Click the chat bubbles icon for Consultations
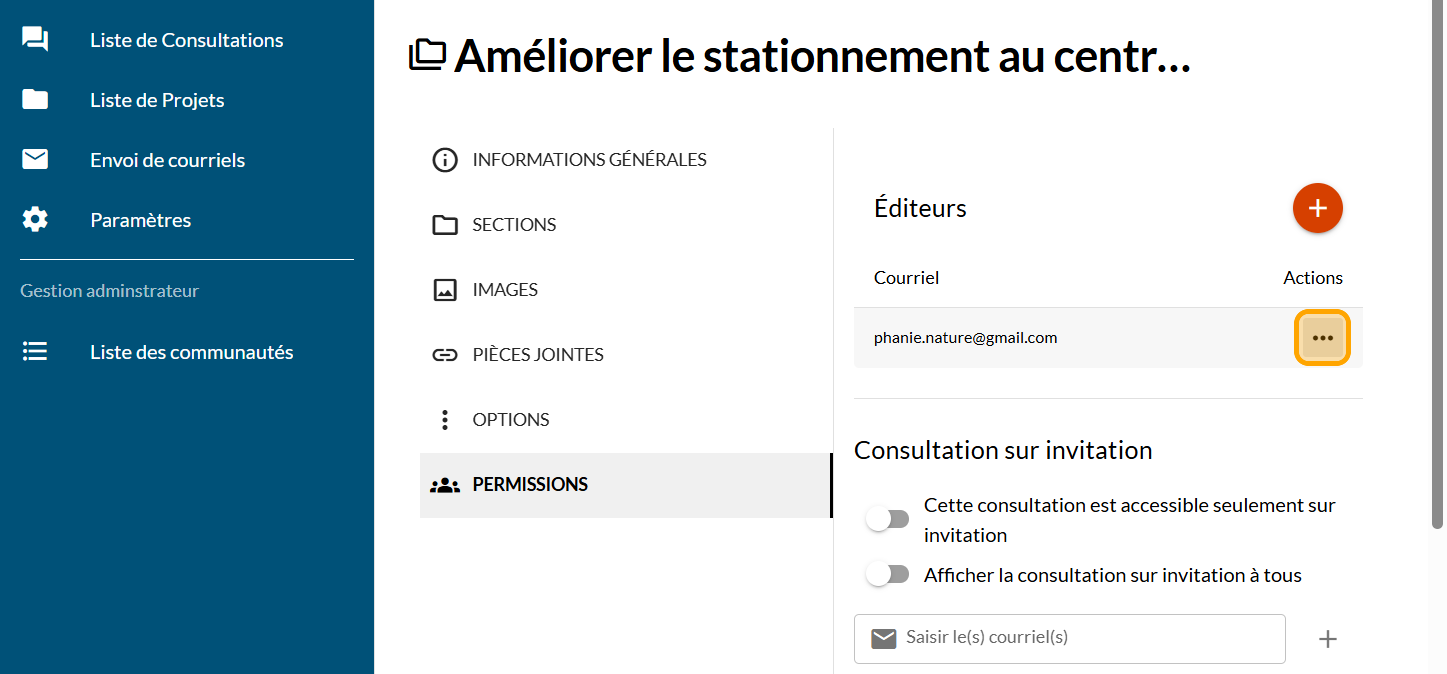Viewport: 1447px width, 674px height. tap(35, 40)
